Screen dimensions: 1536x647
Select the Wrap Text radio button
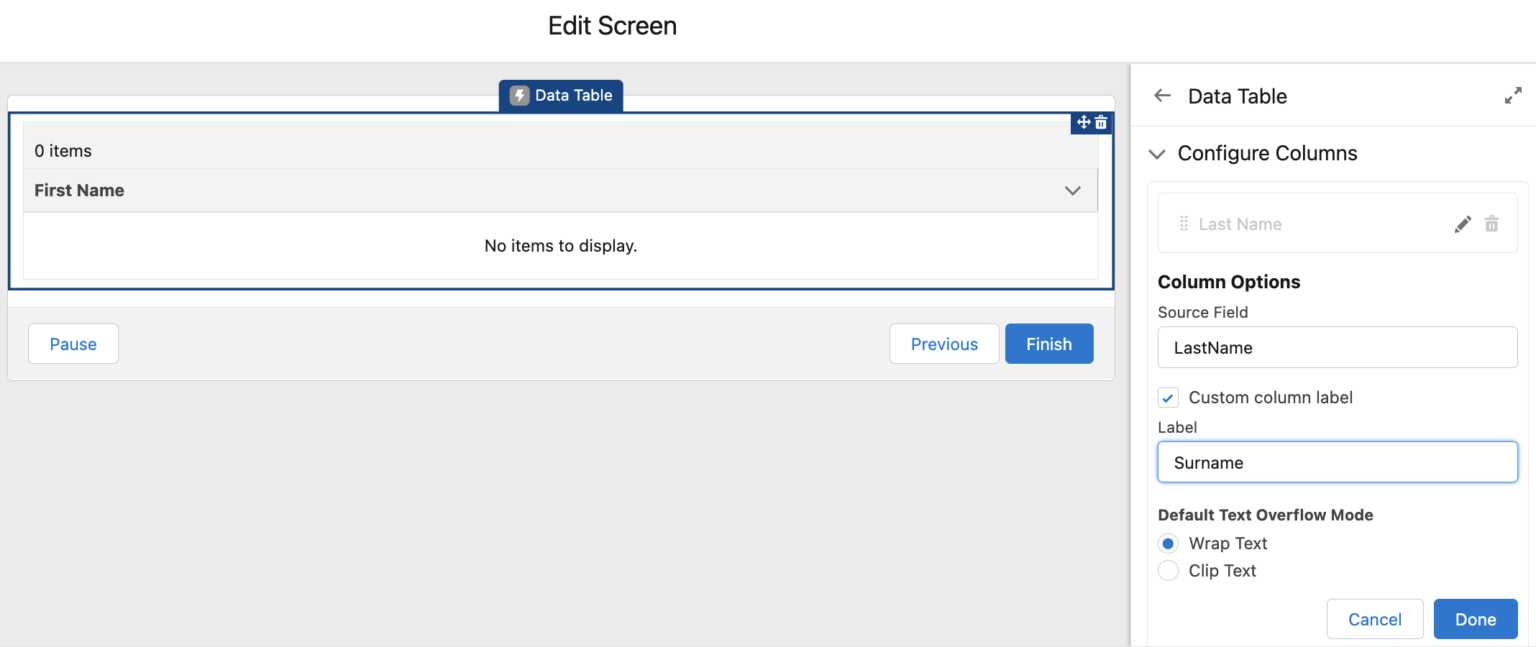pyautogui.click(x=1168, y=543)
